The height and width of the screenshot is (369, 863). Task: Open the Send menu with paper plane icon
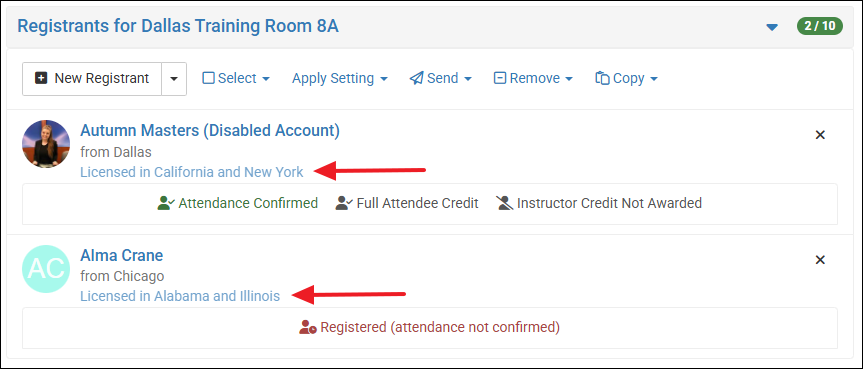pyautogui.click(x=440, y=79)
